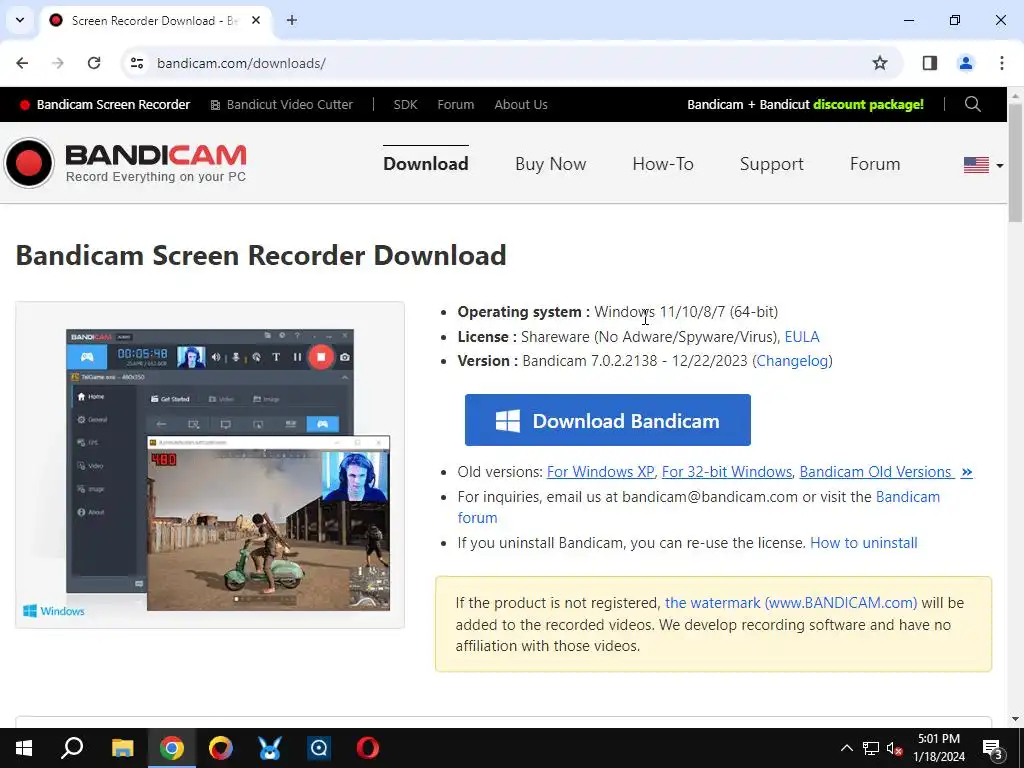Open the Changelog link
Viewport: 1024px width, 768px height.
click(792, 361)
